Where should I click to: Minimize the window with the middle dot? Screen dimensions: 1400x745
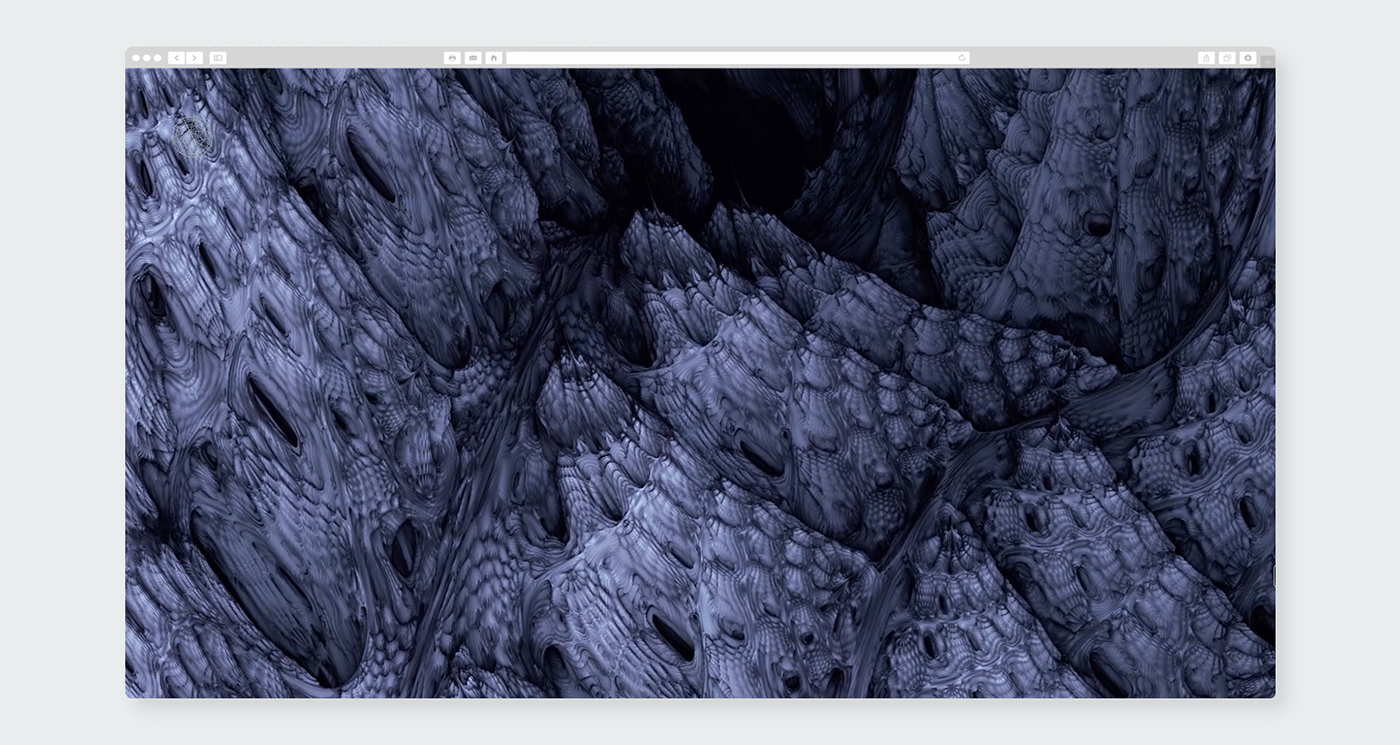pos(147,58)
